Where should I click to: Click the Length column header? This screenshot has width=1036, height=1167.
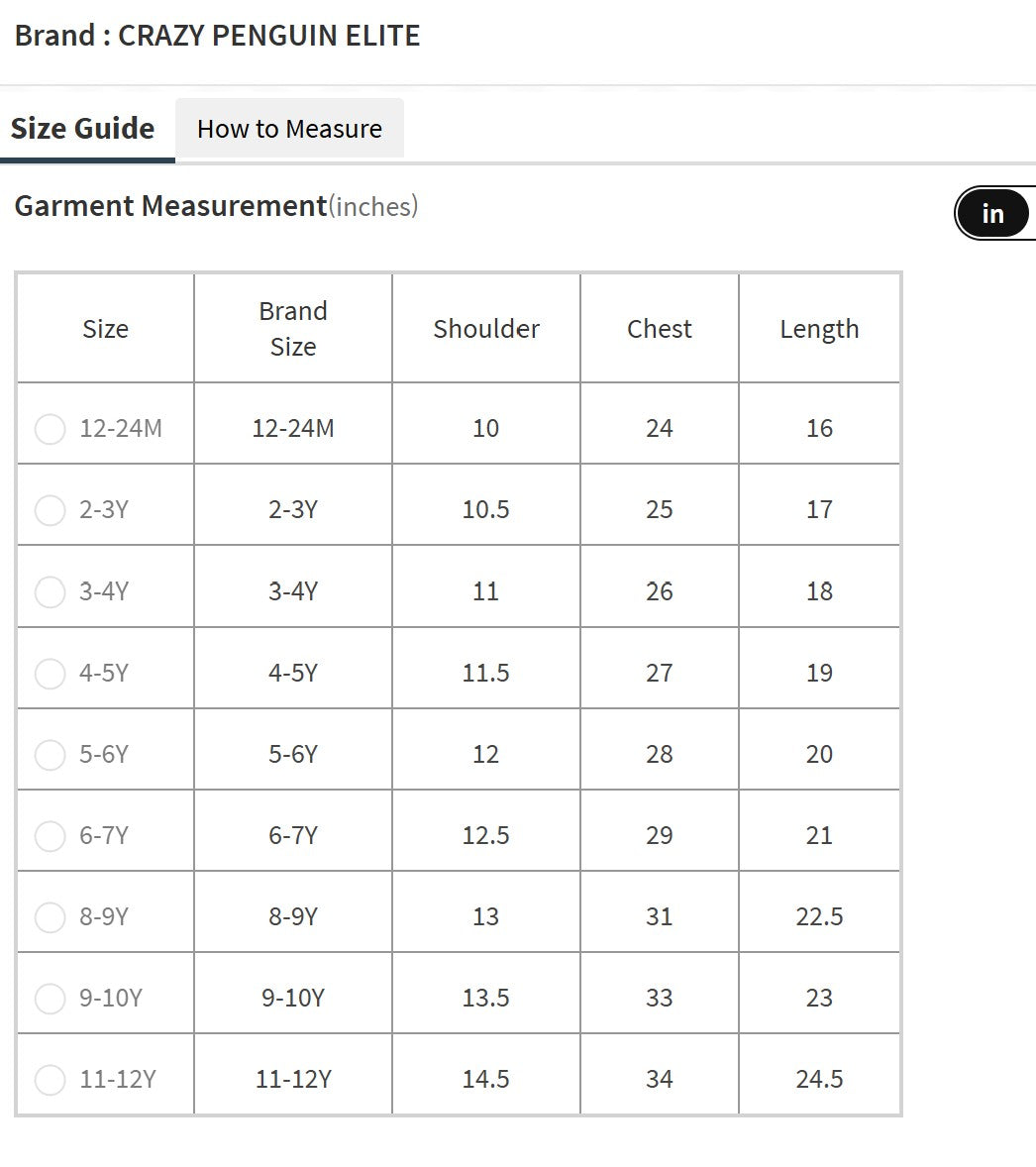819,329
